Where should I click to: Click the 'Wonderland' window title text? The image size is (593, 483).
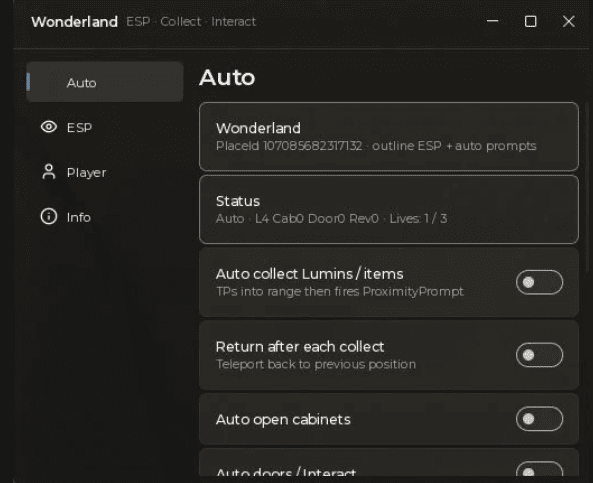[x=75, y=22]
